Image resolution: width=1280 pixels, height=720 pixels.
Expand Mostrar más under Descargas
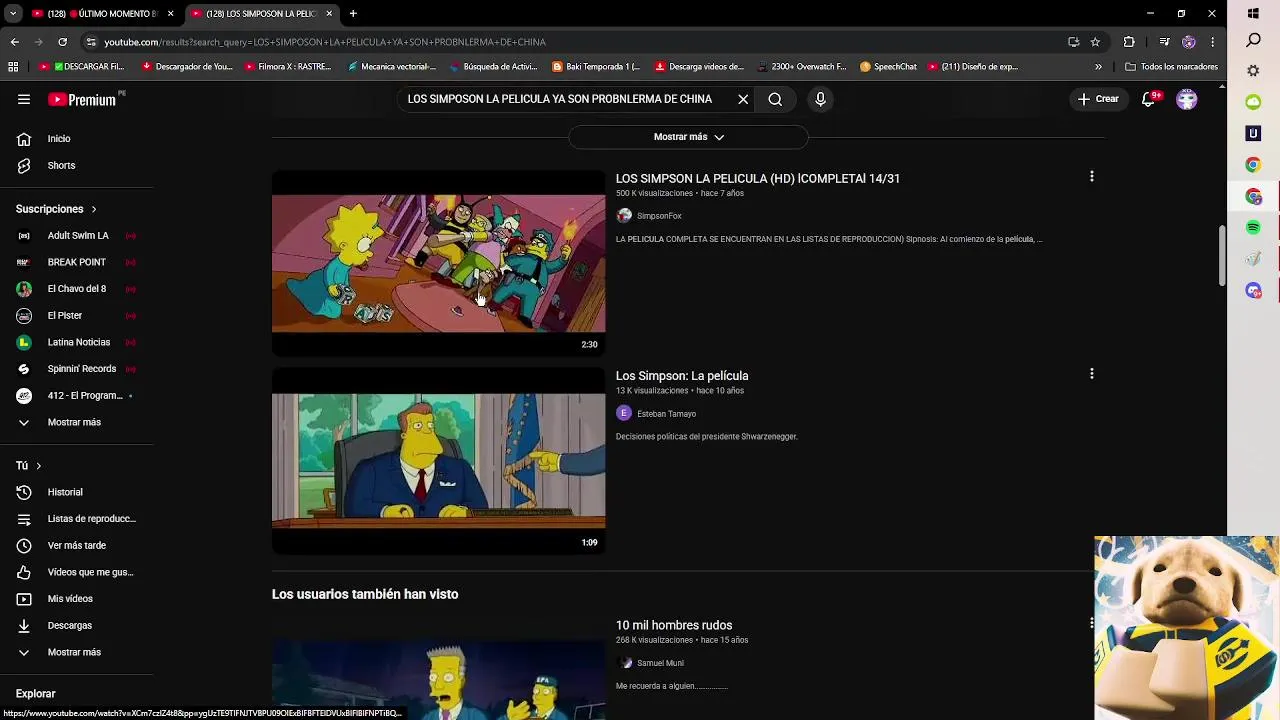point(76,652)
